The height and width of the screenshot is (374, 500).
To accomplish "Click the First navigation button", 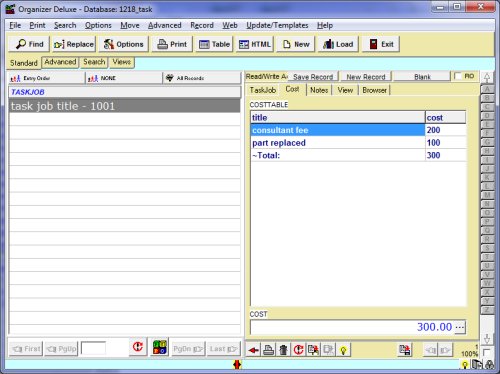I will tap(26, 349).
